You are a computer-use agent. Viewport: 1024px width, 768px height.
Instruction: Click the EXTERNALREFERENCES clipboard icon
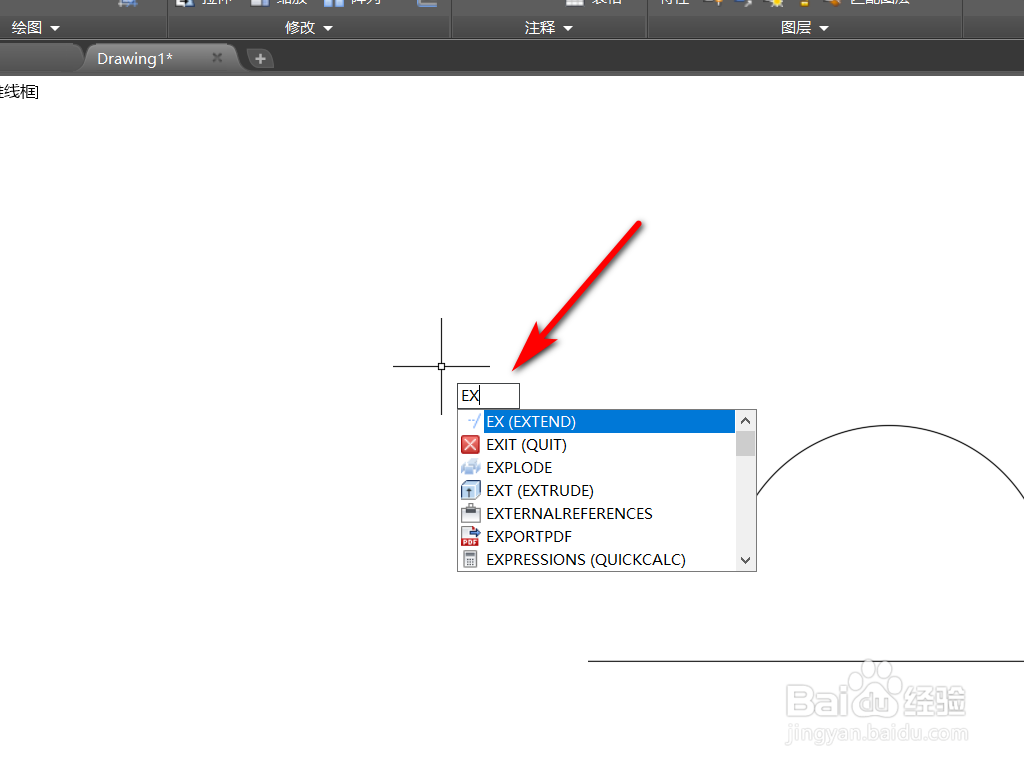pos(470,513)
